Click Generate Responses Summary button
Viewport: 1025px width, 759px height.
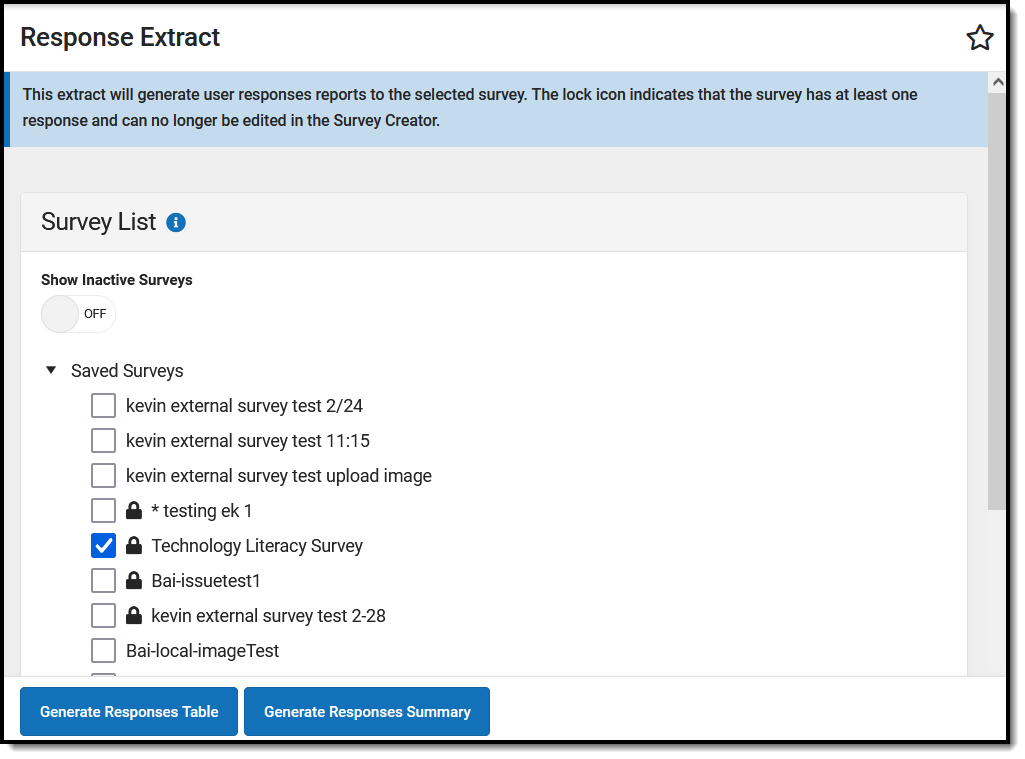367,712
